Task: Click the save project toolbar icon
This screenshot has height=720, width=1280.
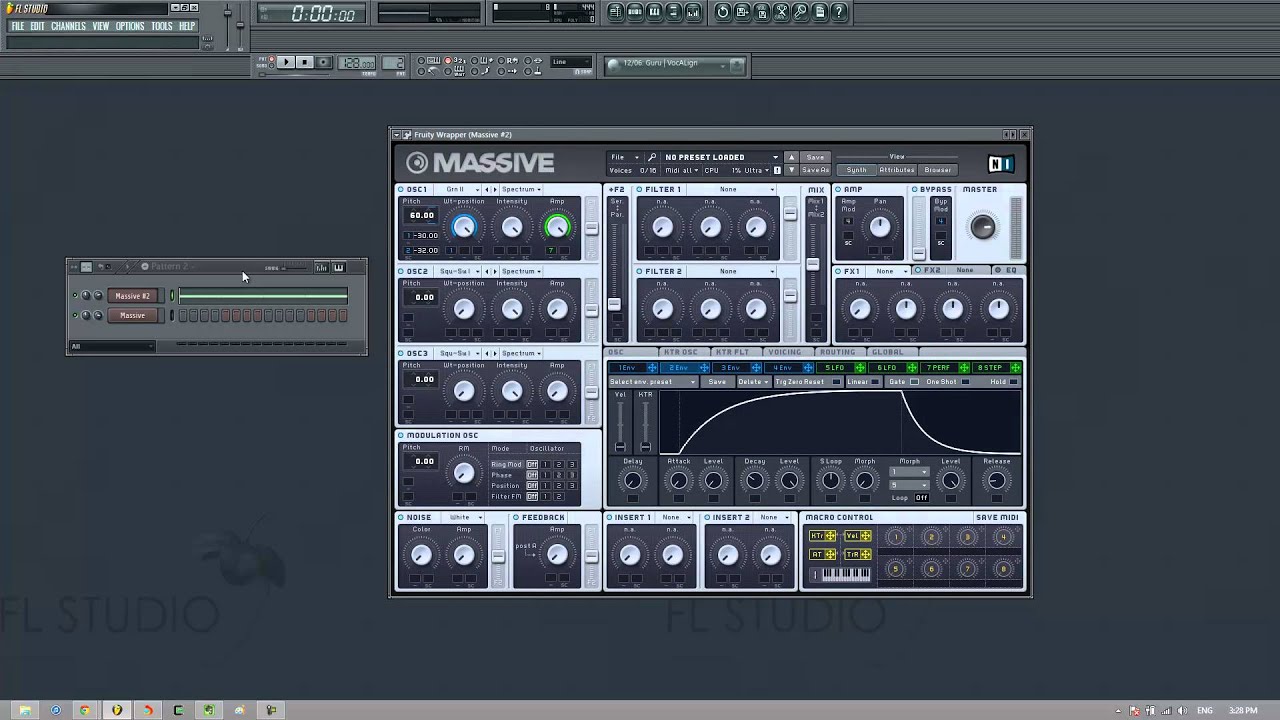Action: [x=742, y=12]
